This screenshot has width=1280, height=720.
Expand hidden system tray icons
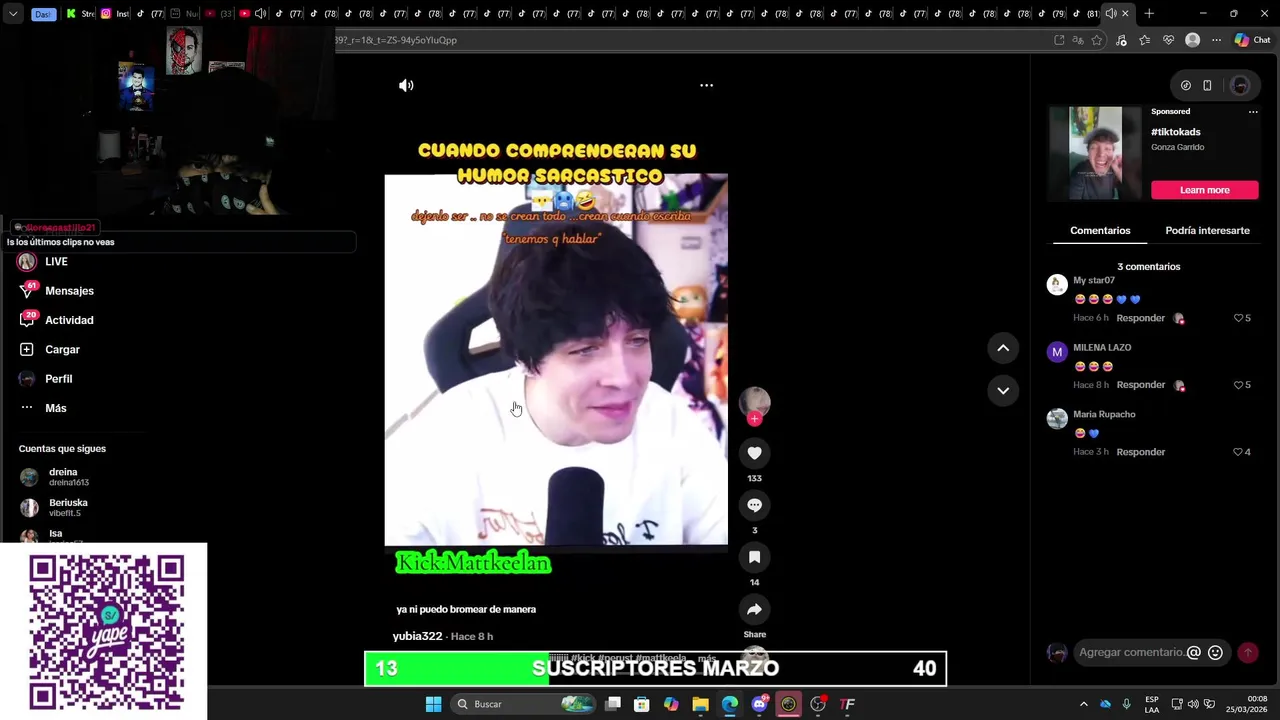1083,704
